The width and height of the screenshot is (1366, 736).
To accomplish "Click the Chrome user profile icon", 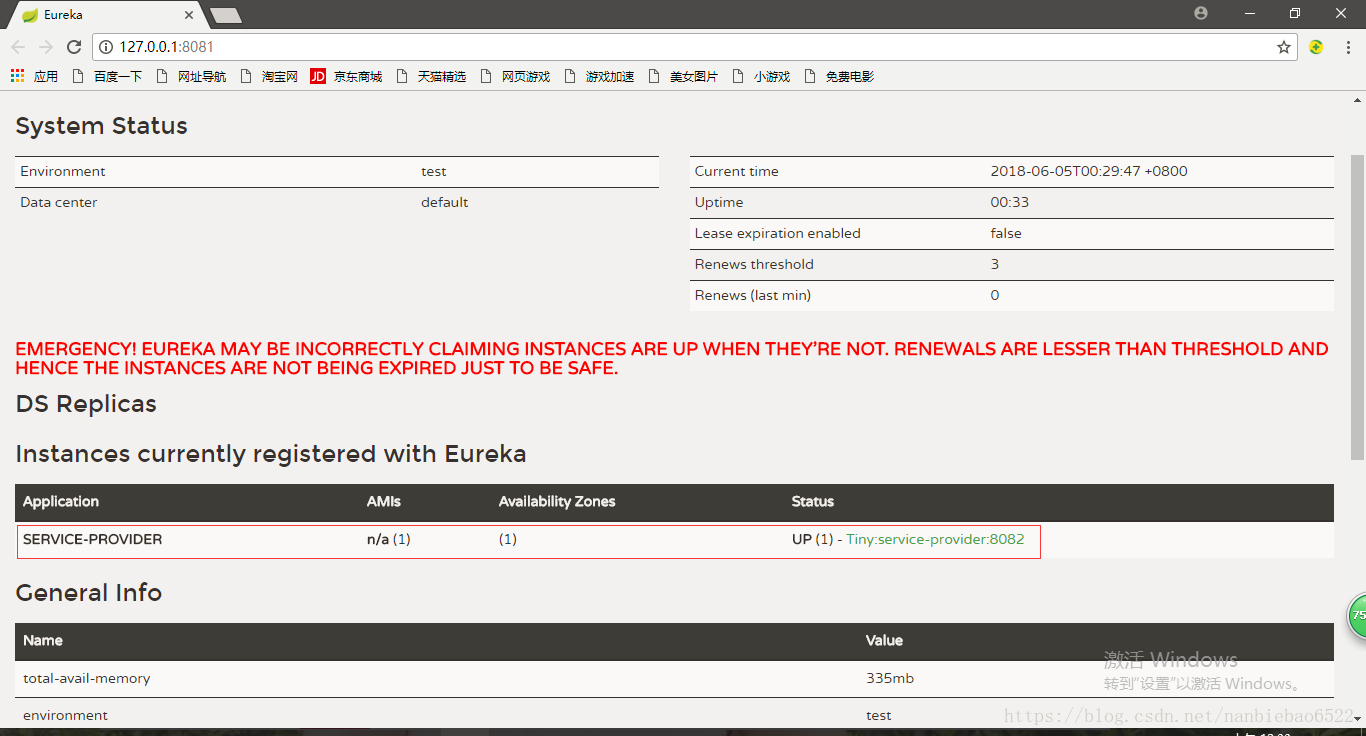I will 1201,13.
